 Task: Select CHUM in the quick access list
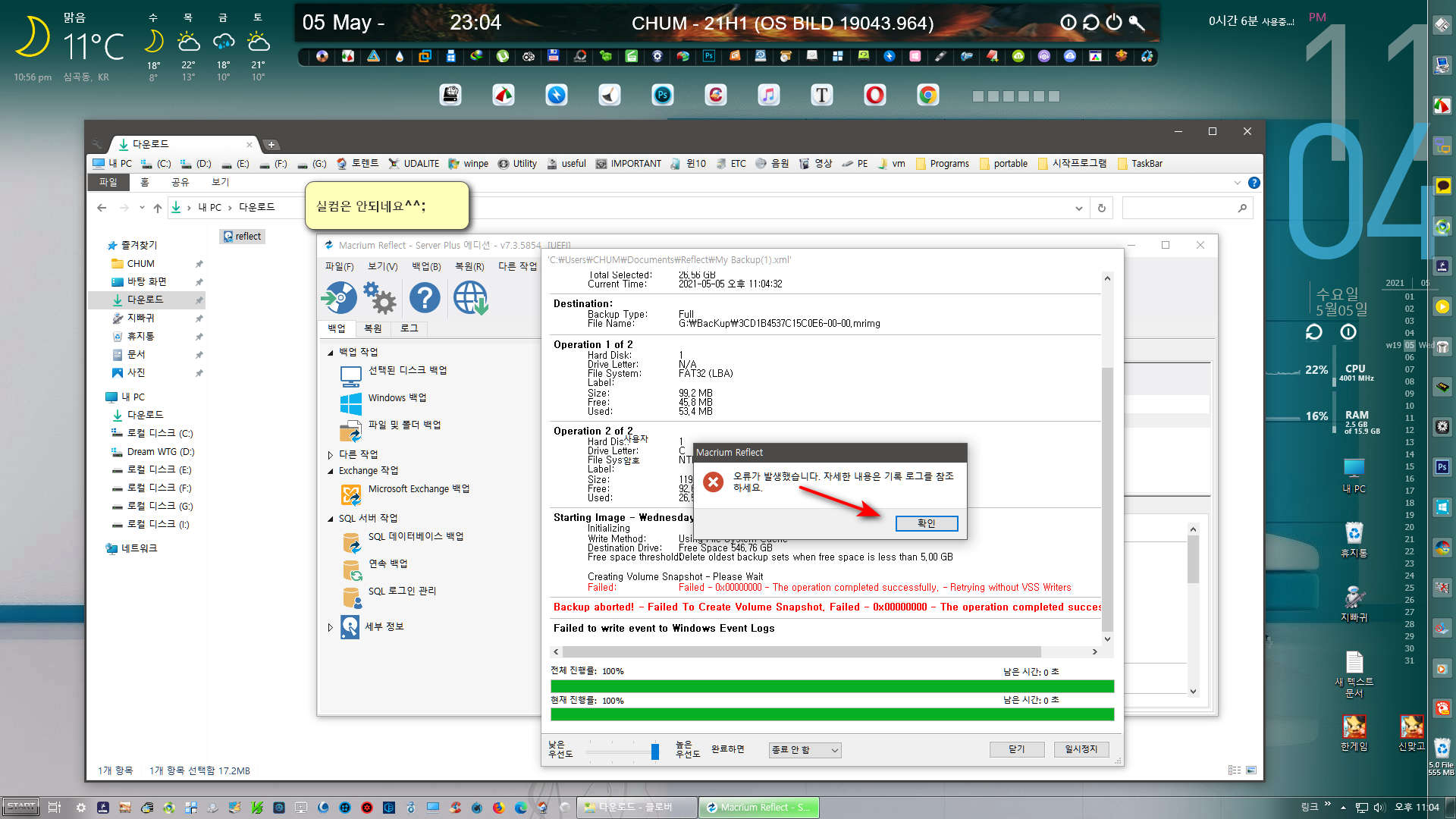point(140,263)
